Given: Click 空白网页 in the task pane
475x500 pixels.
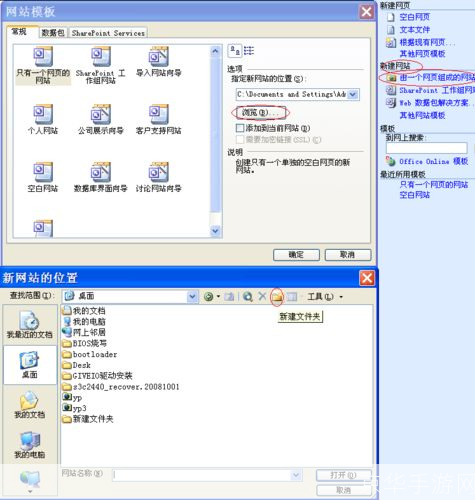Looking at the screenshot, I should [x=414, y=17].
